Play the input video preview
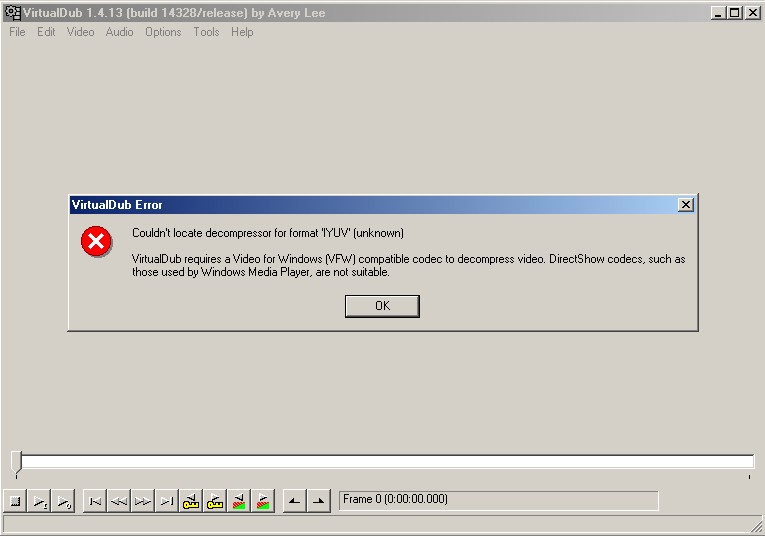The height and width of the screenshot is (536, 765). click(x=39, y=501)
